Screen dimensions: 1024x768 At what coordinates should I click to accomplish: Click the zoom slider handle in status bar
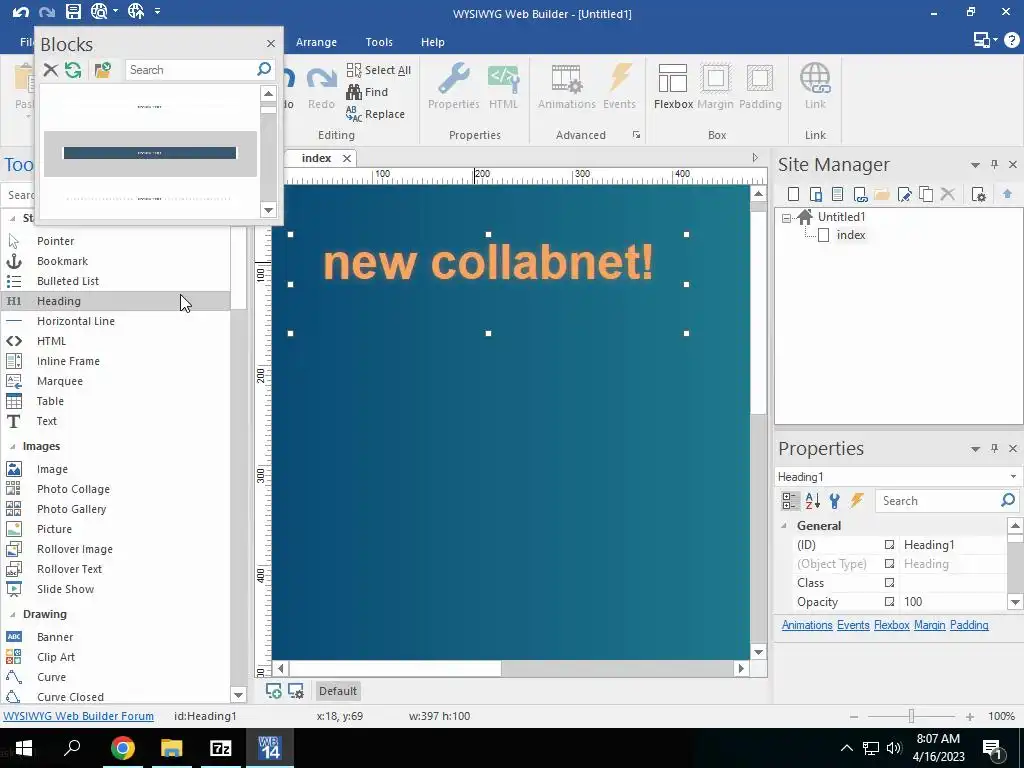click(911, 716)
